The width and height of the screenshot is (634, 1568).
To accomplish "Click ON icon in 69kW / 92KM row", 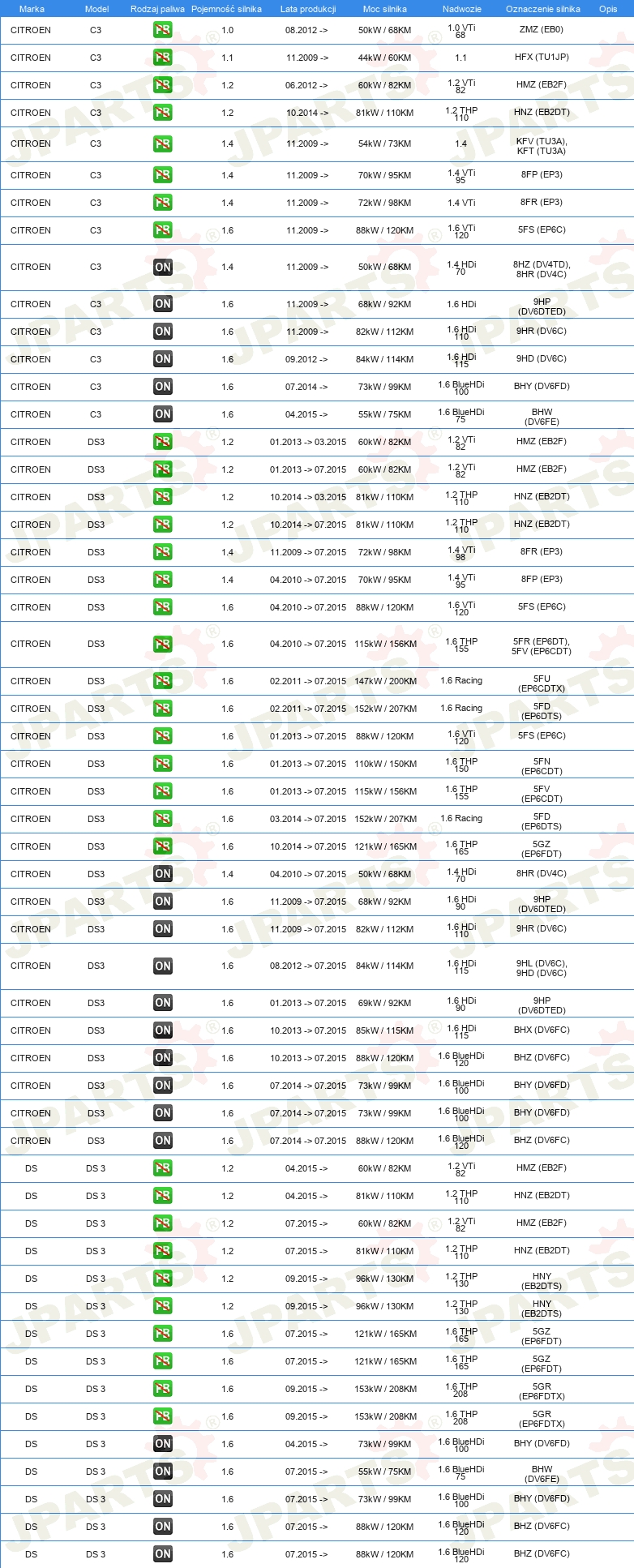I will click(x=163, y=1003).
